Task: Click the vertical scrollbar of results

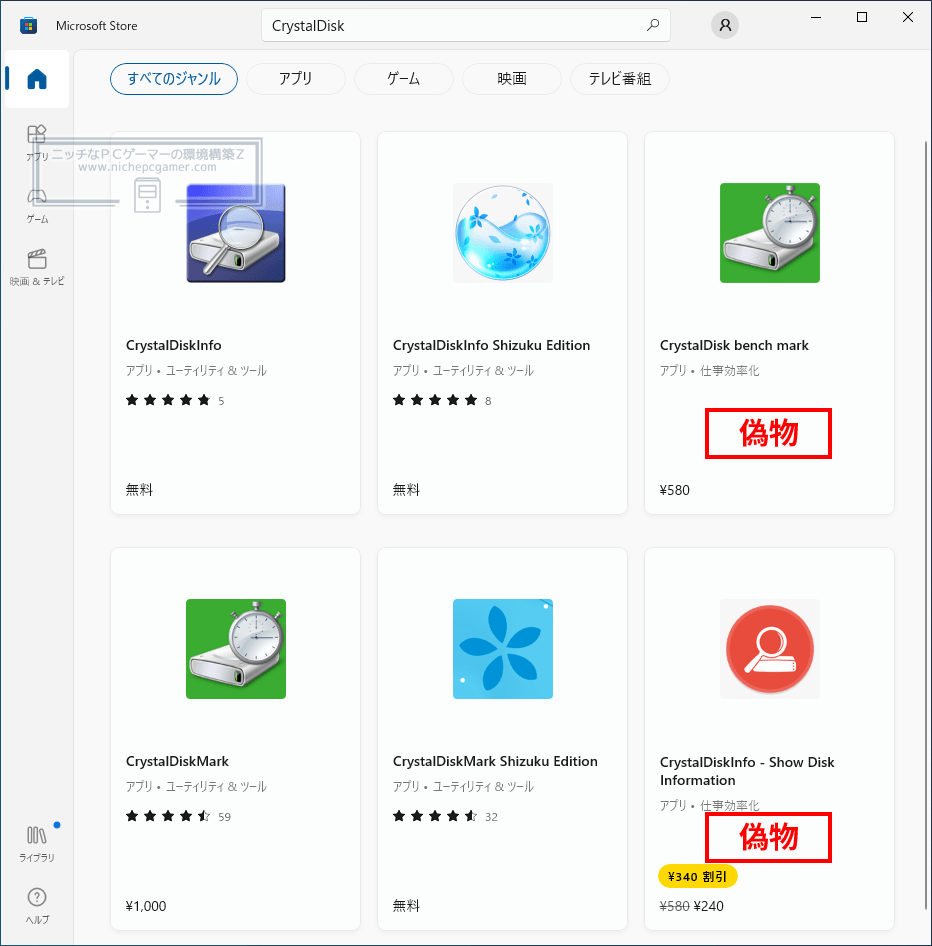Action: pos(926,525)
